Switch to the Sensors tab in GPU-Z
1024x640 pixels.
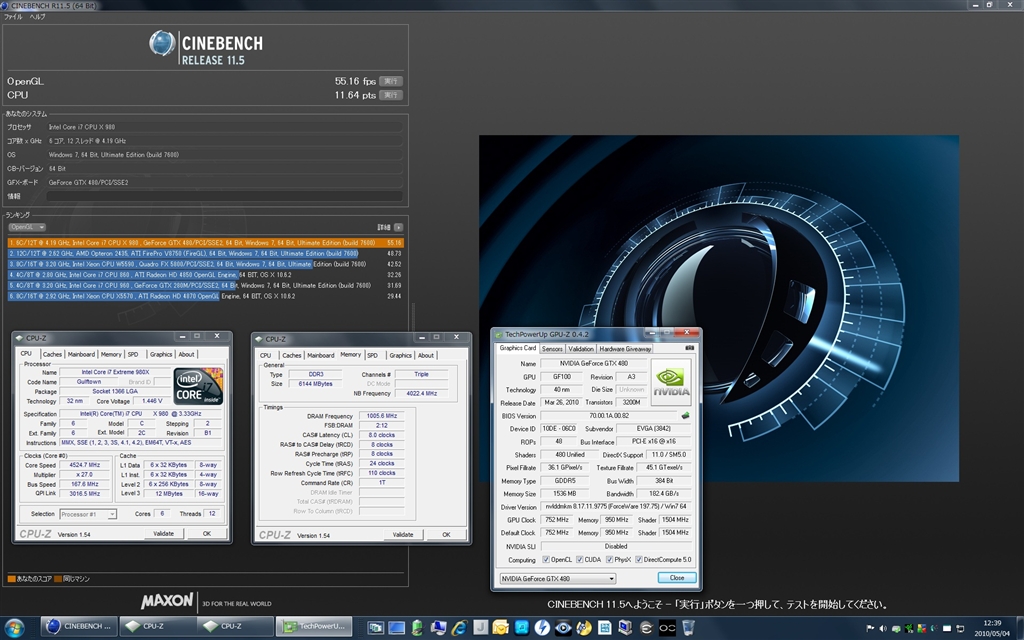point(552,349)
